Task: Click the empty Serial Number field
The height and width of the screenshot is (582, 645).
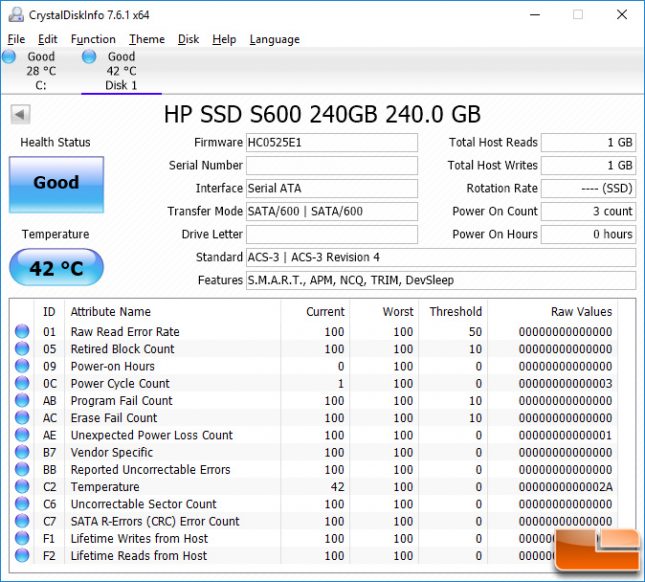Action: point(332,165)
